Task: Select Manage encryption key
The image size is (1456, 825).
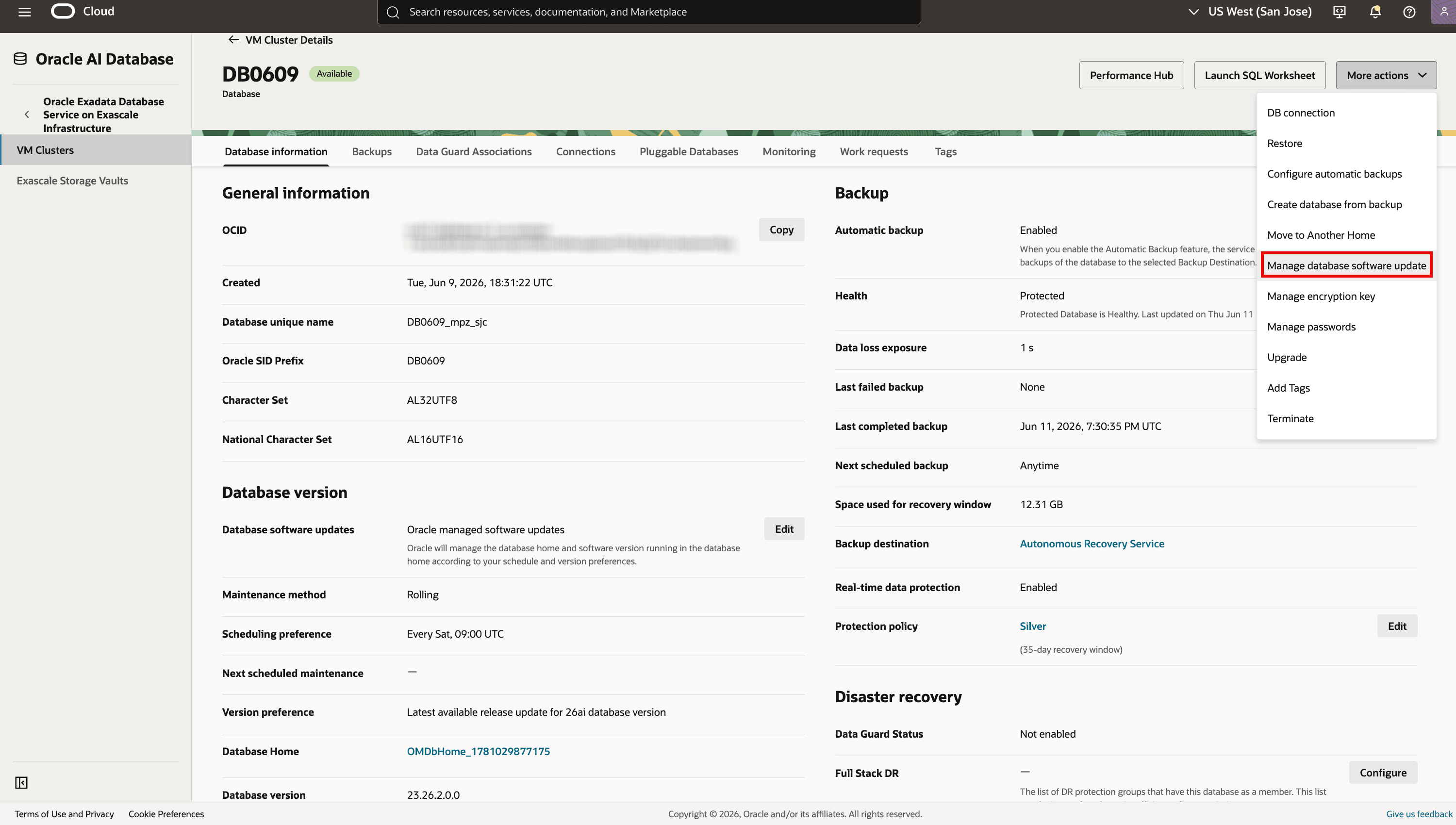Action: coord(1346,297)
